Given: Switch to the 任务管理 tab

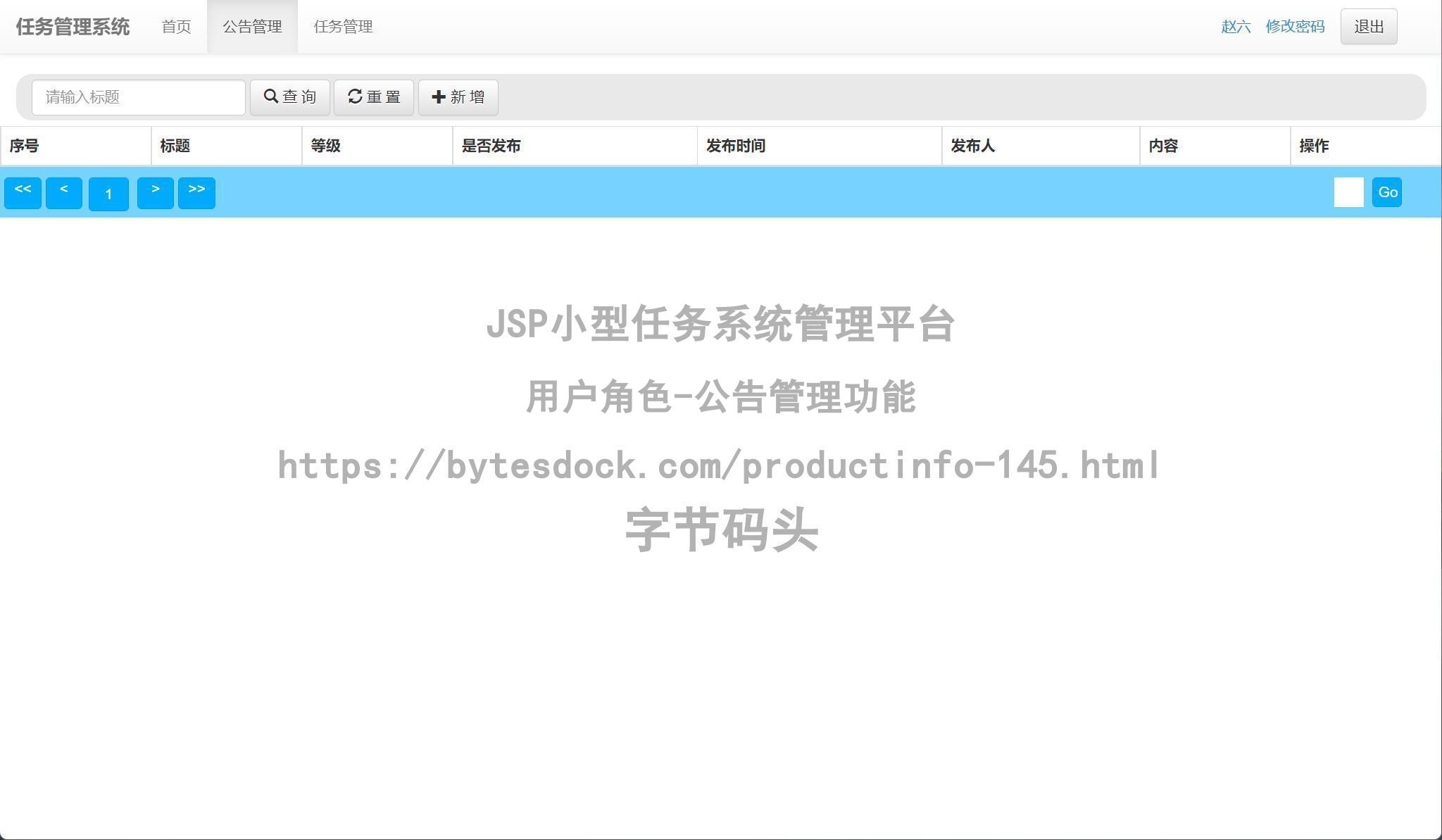Looking at the screenshot, I should [x=344, y=27].
